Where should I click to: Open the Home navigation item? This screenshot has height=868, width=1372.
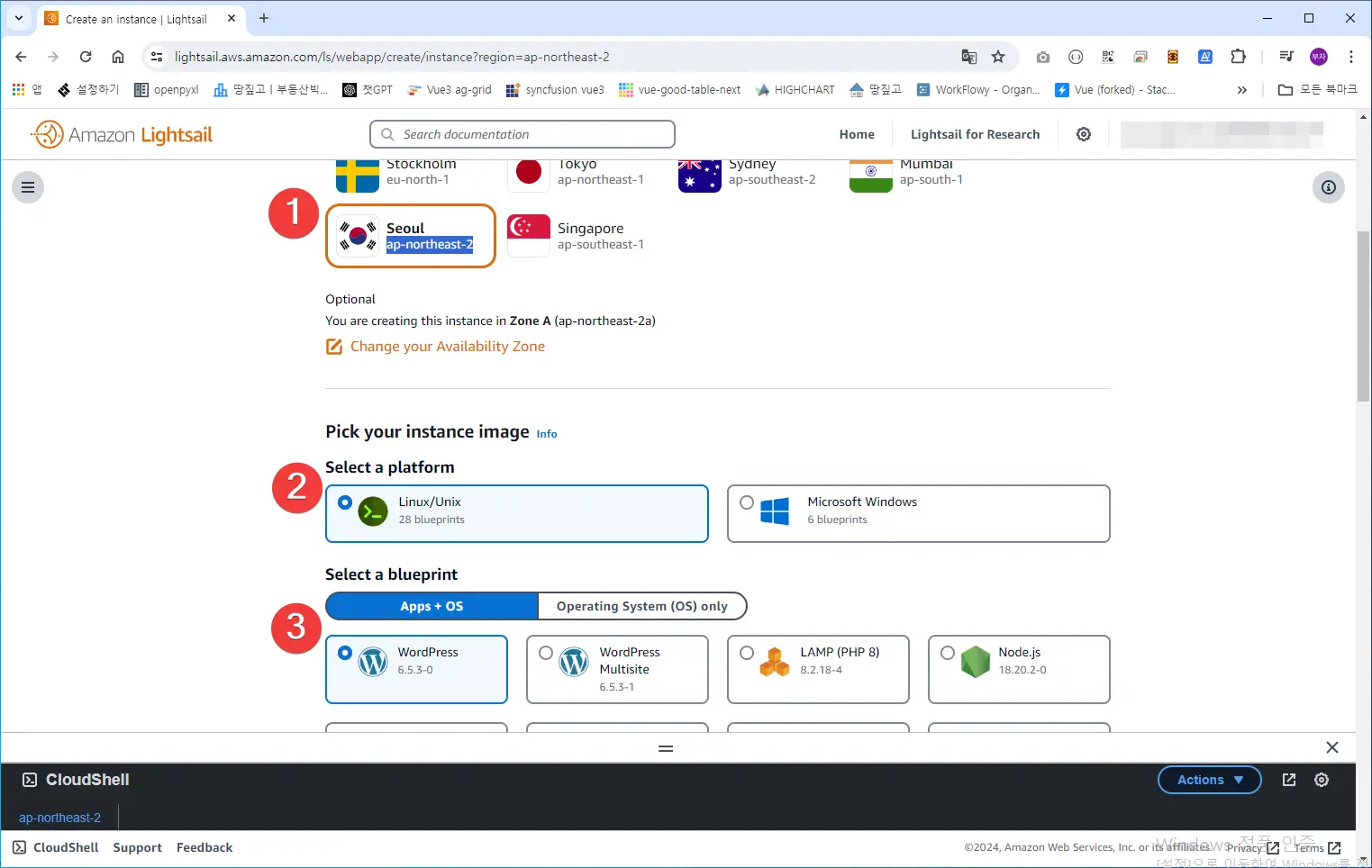click(x=857, y=134)
